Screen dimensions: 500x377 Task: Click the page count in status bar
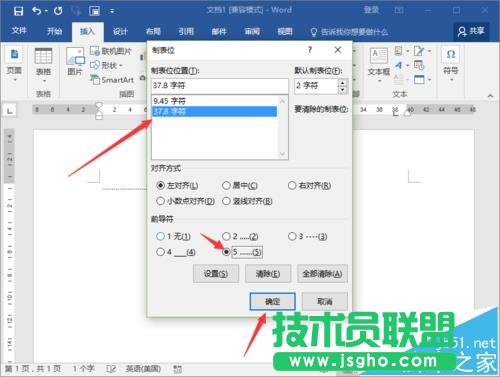(33, 369)
